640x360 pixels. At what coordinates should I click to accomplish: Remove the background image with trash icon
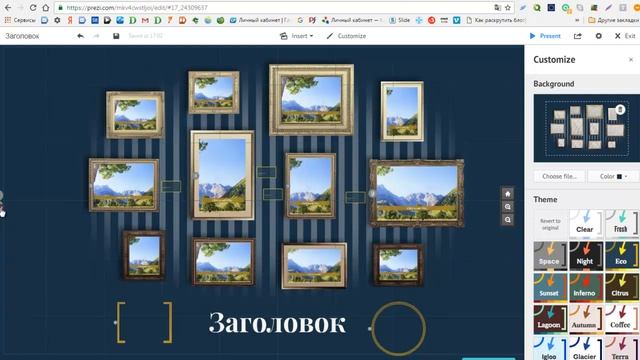point(620,109)
